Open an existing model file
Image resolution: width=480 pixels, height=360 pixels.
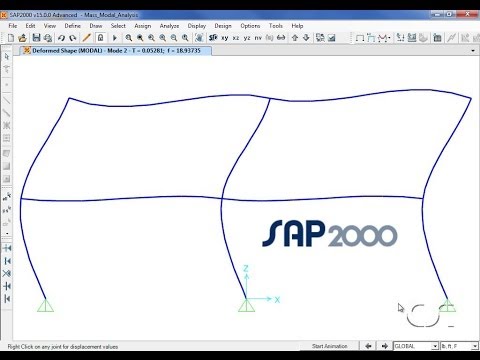coord(22,38)
